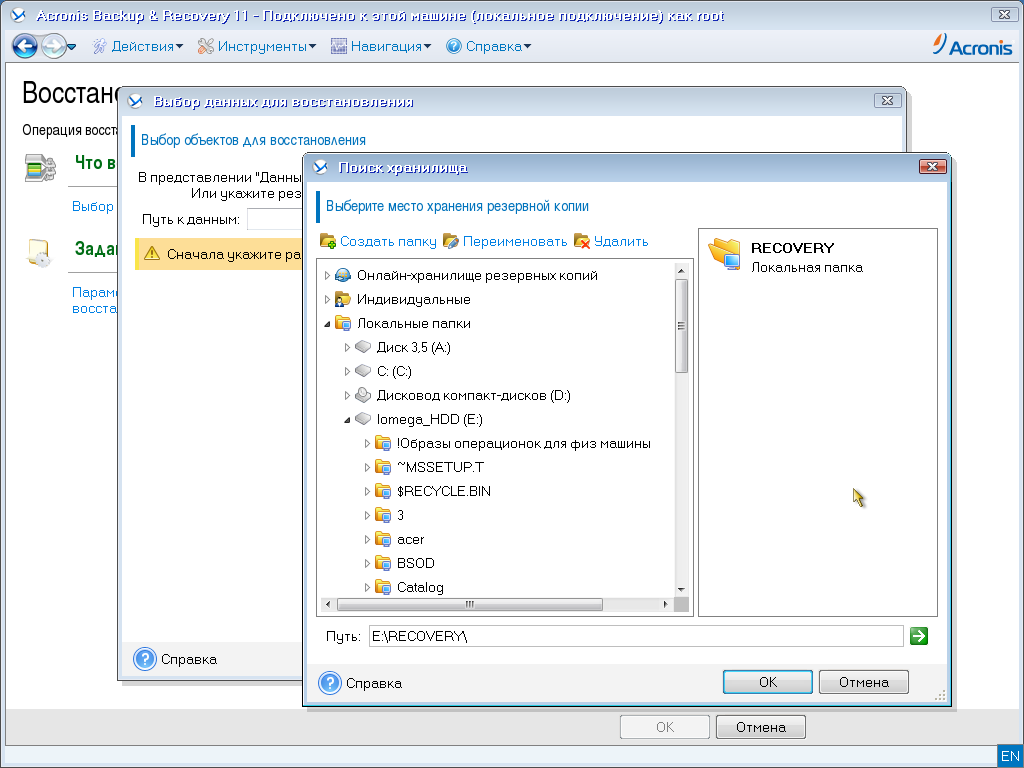Open the Навигация menu
The width and height of the screenshot is (1024, 768).
point(381,46)
